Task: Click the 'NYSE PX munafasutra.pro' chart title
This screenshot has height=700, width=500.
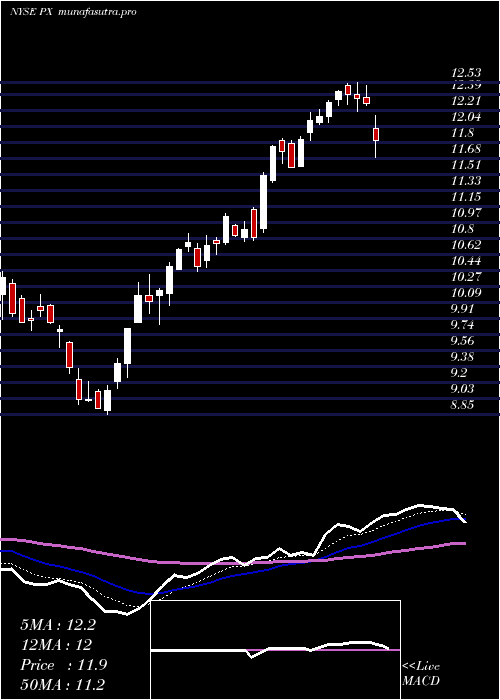Action: (73, 12)
